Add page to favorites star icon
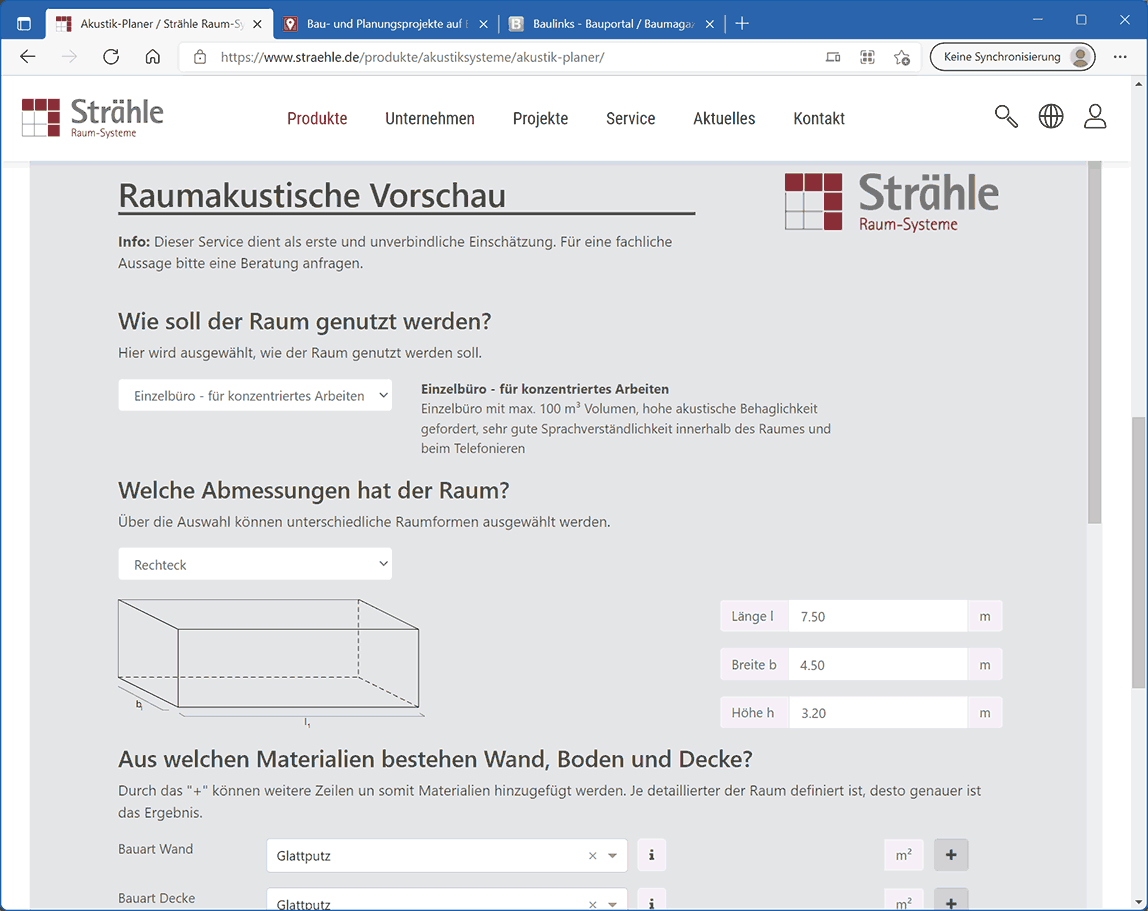The image size is (1148, 911). (902, 57)
